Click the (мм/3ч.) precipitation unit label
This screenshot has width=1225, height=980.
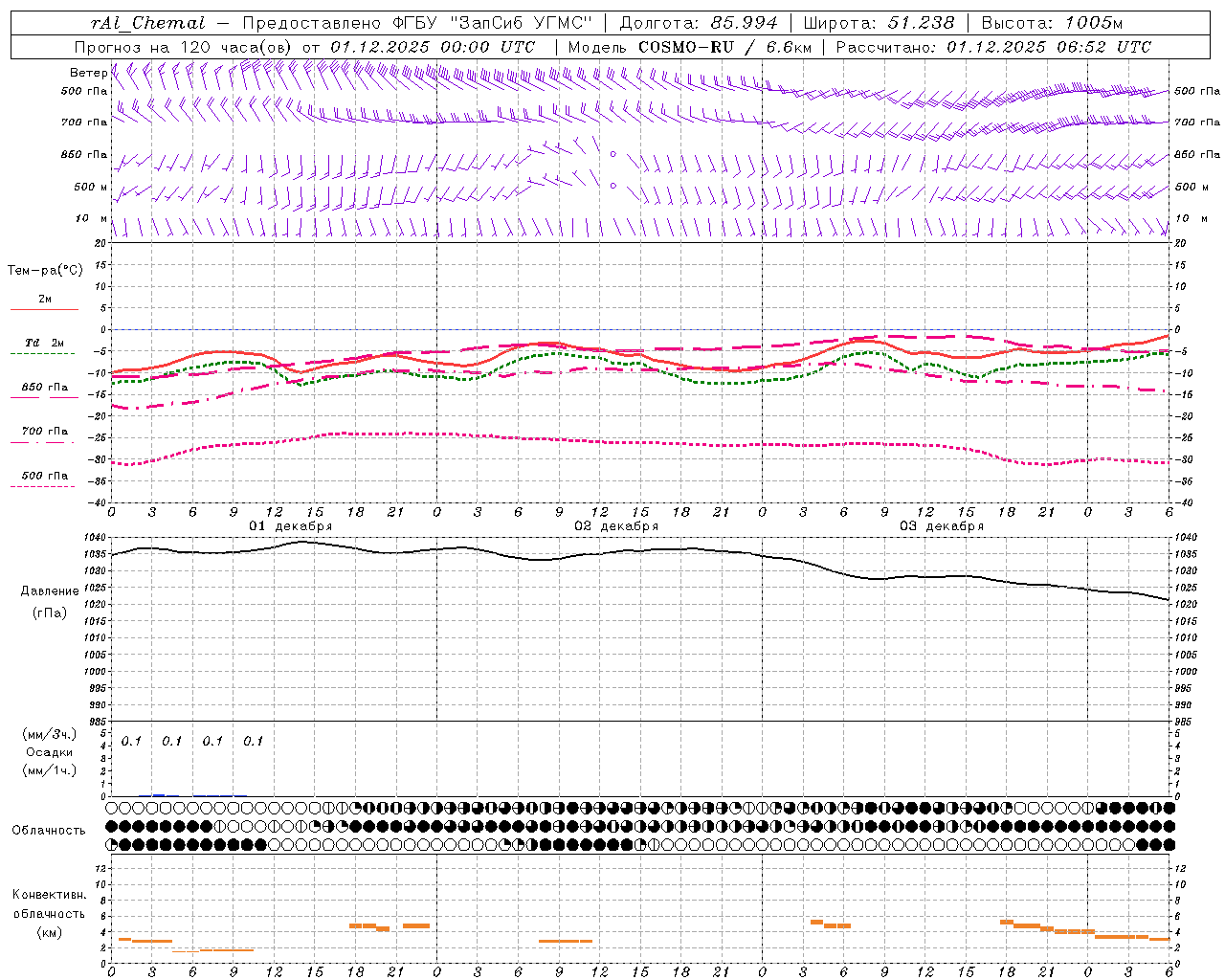(x=50, y=735)
